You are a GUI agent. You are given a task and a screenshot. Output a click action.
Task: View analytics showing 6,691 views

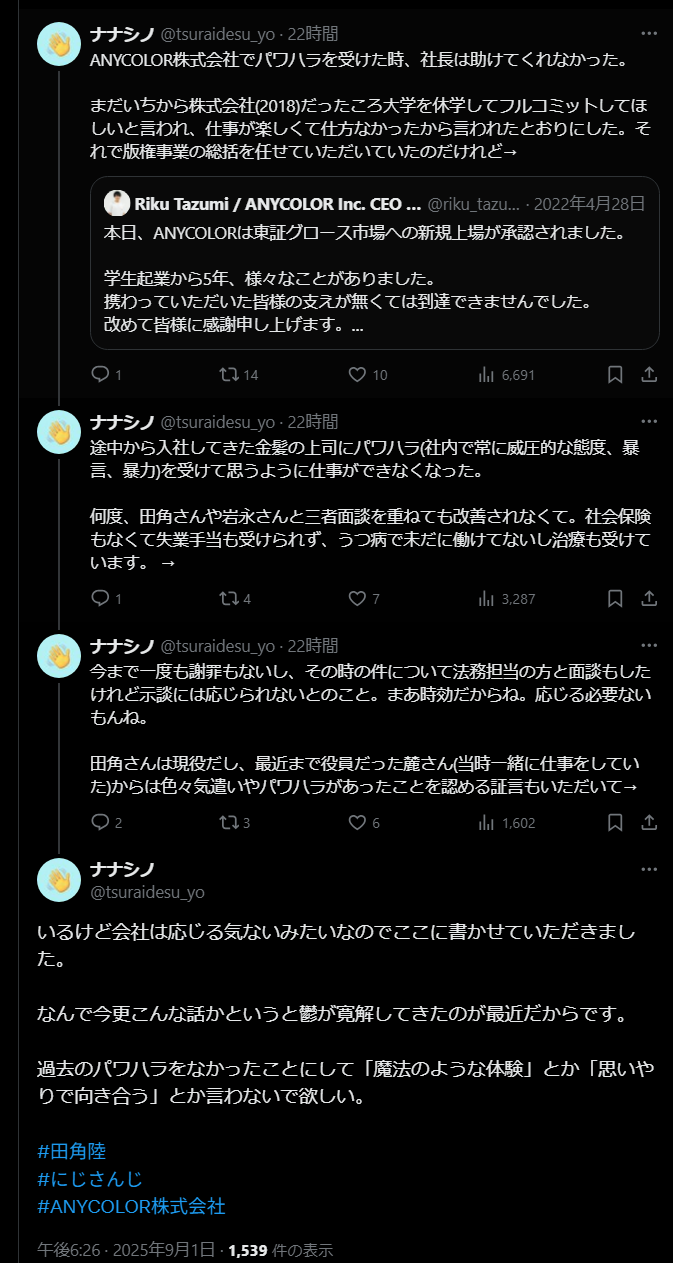488,375
